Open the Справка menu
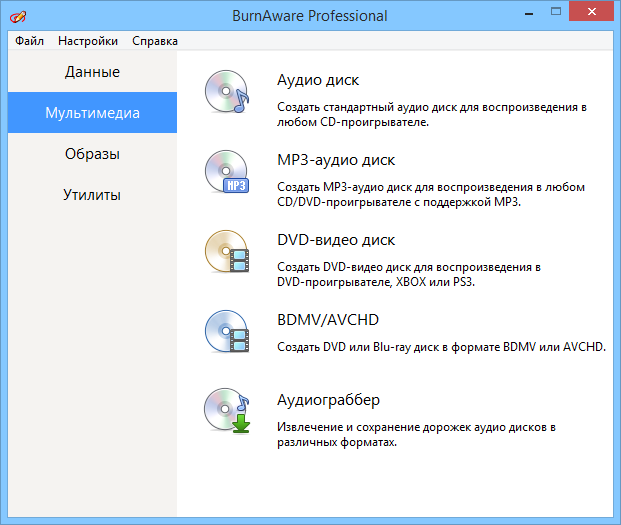The height and width of the screenshot is (525, 621). 155,41
